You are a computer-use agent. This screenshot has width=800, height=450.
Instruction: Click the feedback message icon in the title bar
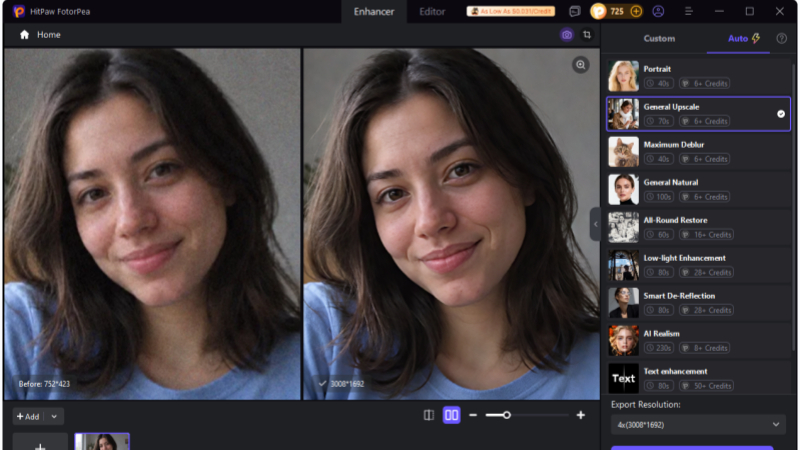tap(575, 11)
